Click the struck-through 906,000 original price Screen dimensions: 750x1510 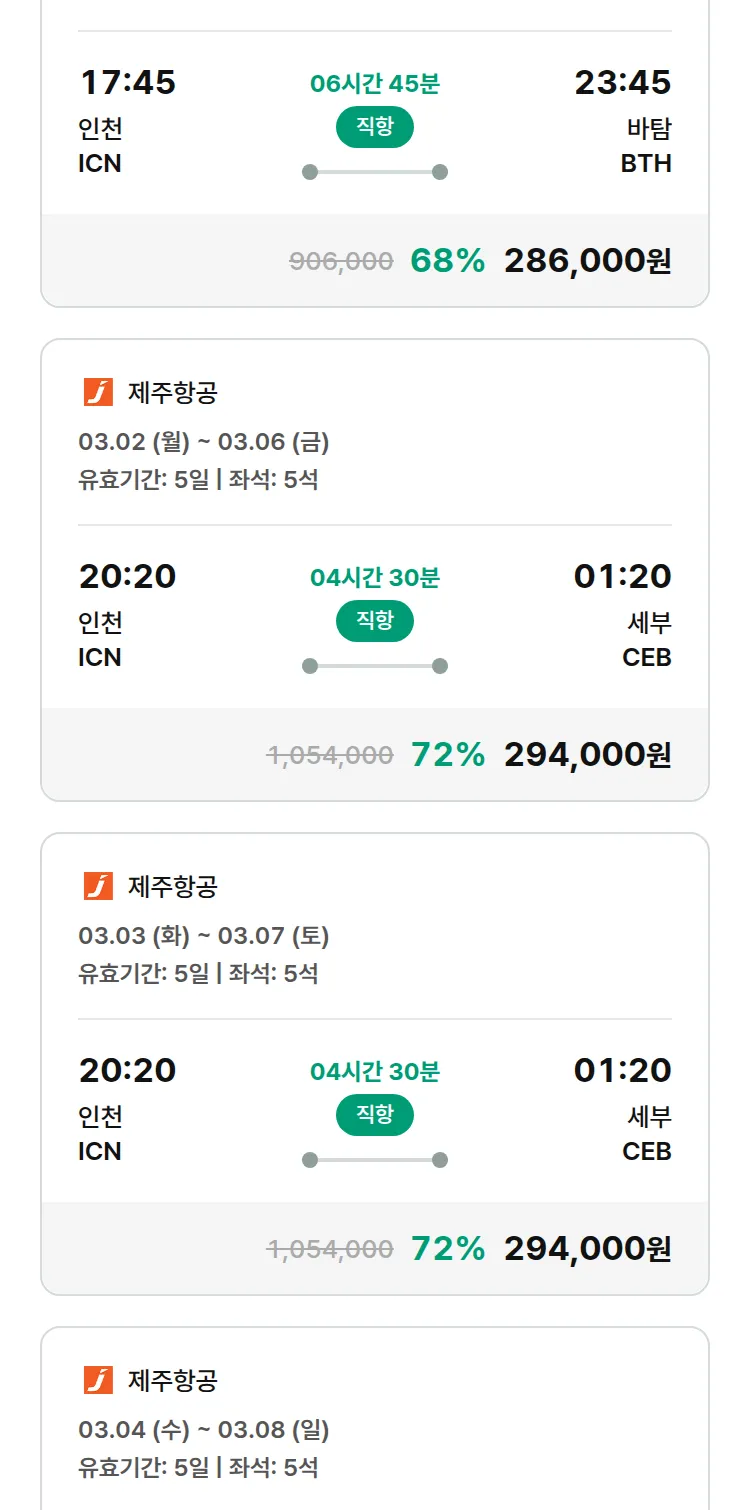[341, 262]
